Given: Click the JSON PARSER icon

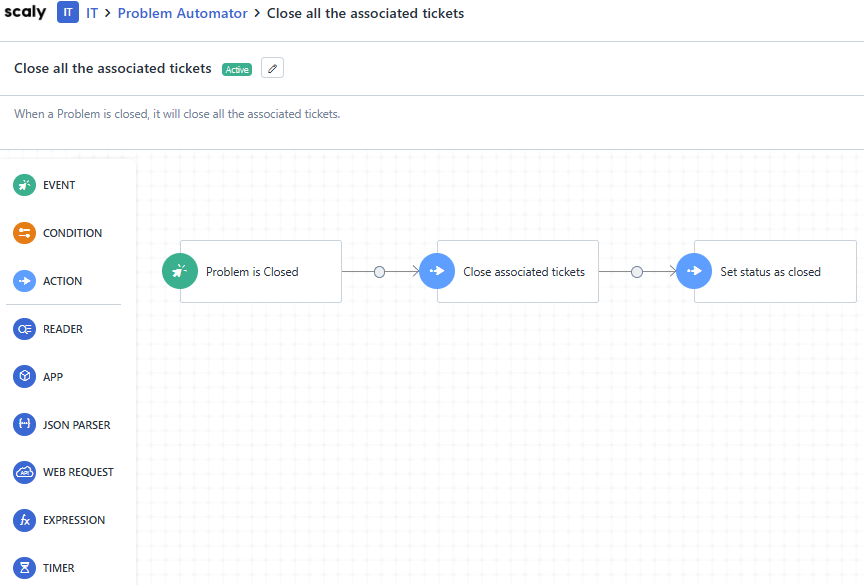Looking at the screenshot, I should [24, 425].
